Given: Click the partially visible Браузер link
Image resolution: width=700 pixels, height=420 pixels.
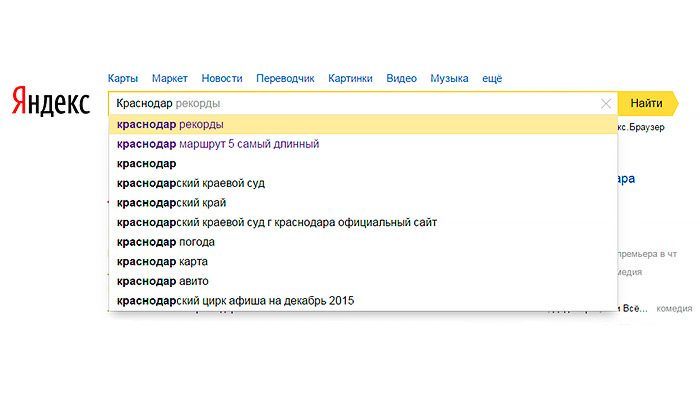Looking at the screenshot, I should 642,127.
